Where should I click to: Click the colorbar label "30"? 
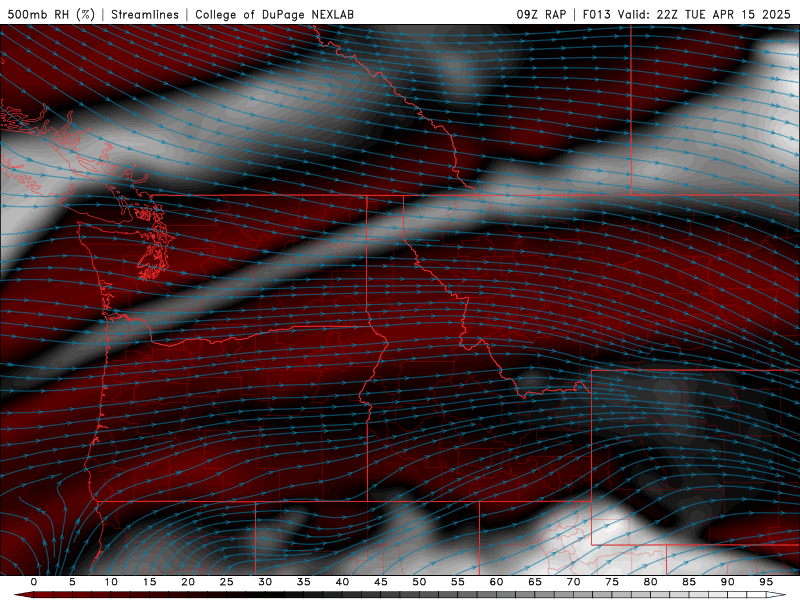pos(265,582)
